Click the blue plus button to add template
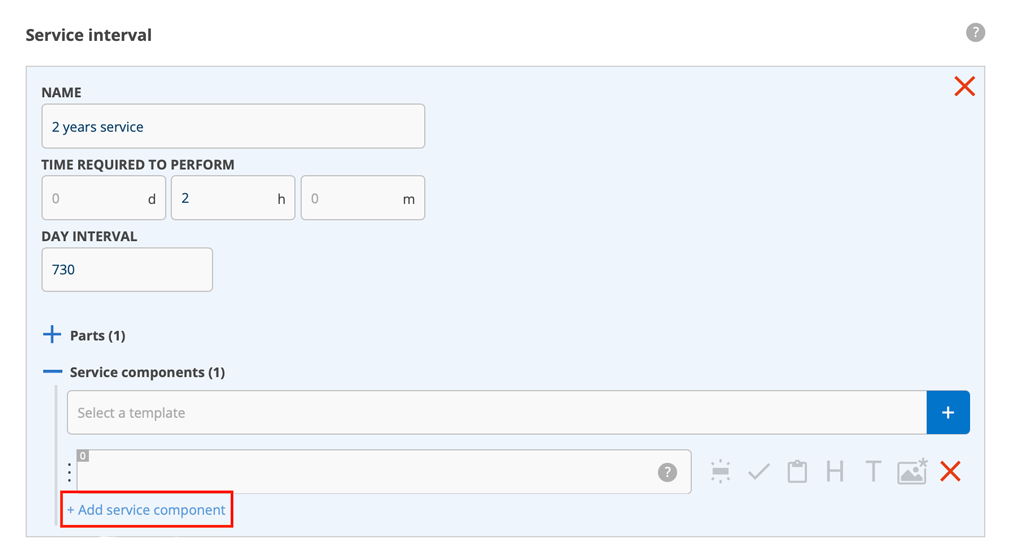 point(948,413)
